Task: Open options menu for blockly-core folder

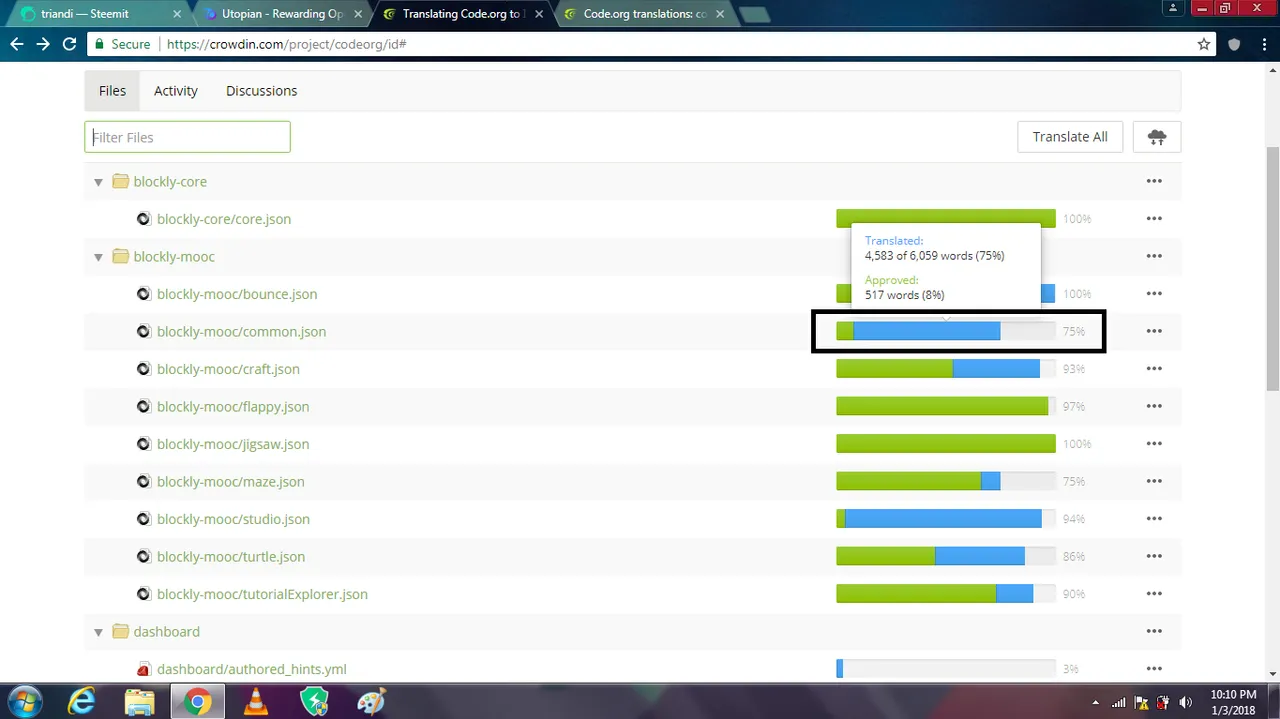Action: tap(1154, 182)
